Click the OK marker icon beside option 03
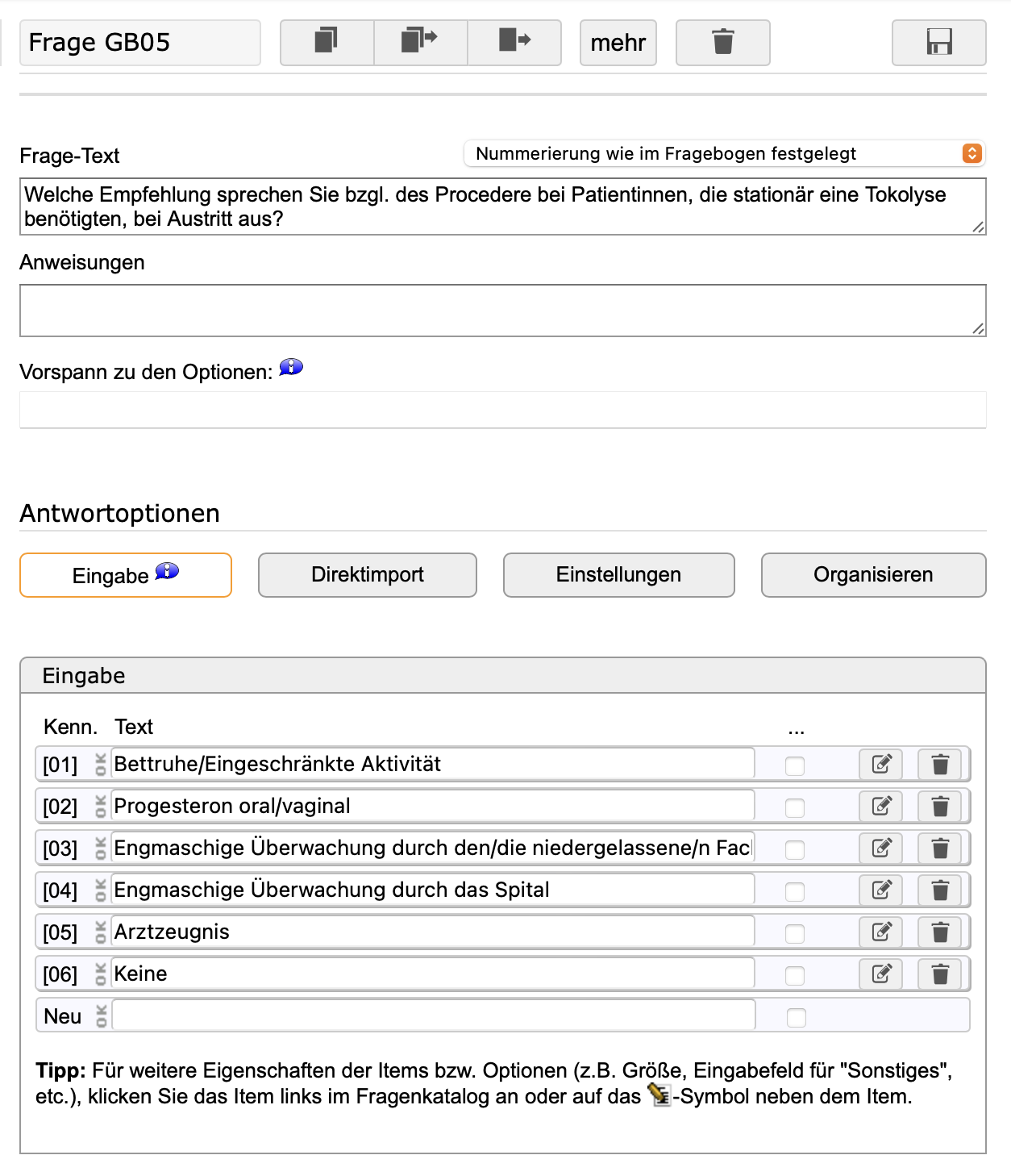The image size is (1011, 1176). (101, 849)
